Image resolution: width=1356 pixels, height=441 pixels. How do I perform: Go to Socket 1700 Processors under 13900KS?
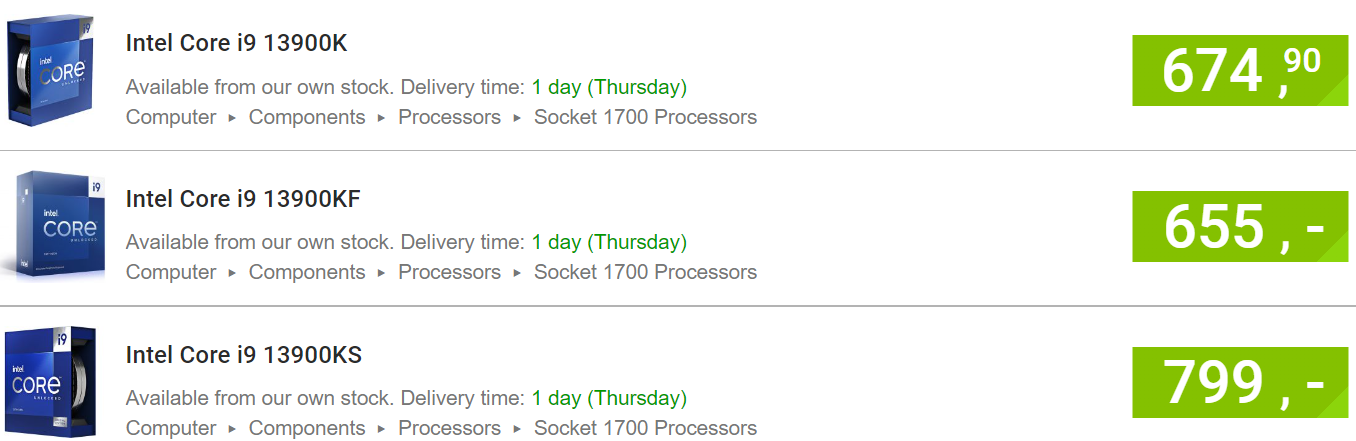point(645,428)
